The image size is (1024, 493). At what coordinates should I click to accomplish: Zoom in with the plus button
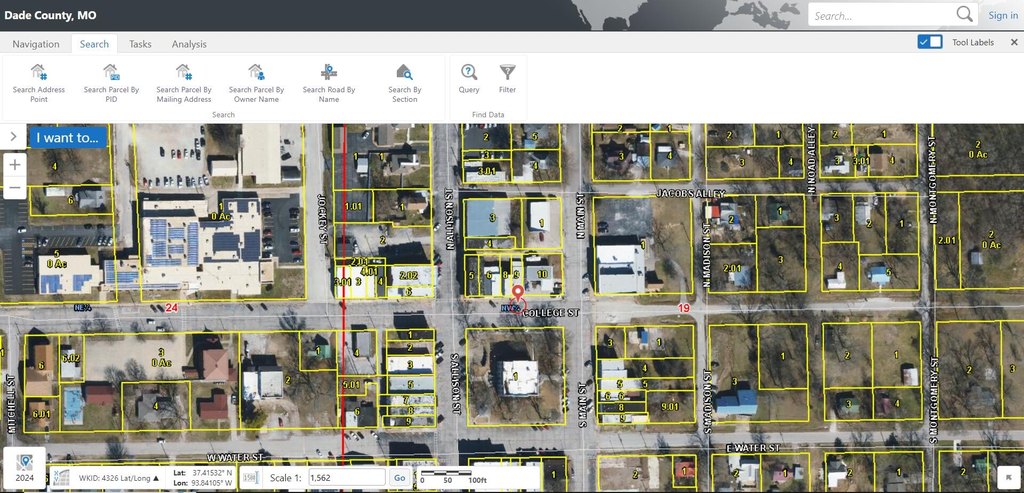click(x=15, y=164)
